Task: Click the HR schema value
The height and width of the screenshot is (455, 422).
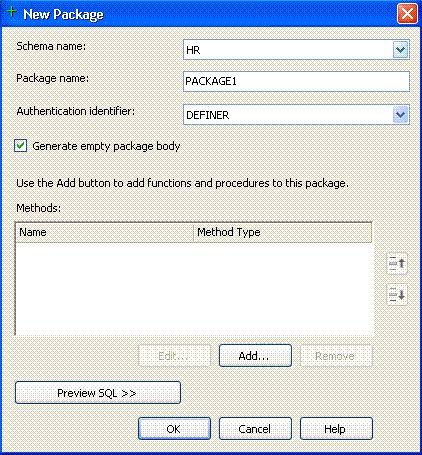Action: click(x=193, y=50)
